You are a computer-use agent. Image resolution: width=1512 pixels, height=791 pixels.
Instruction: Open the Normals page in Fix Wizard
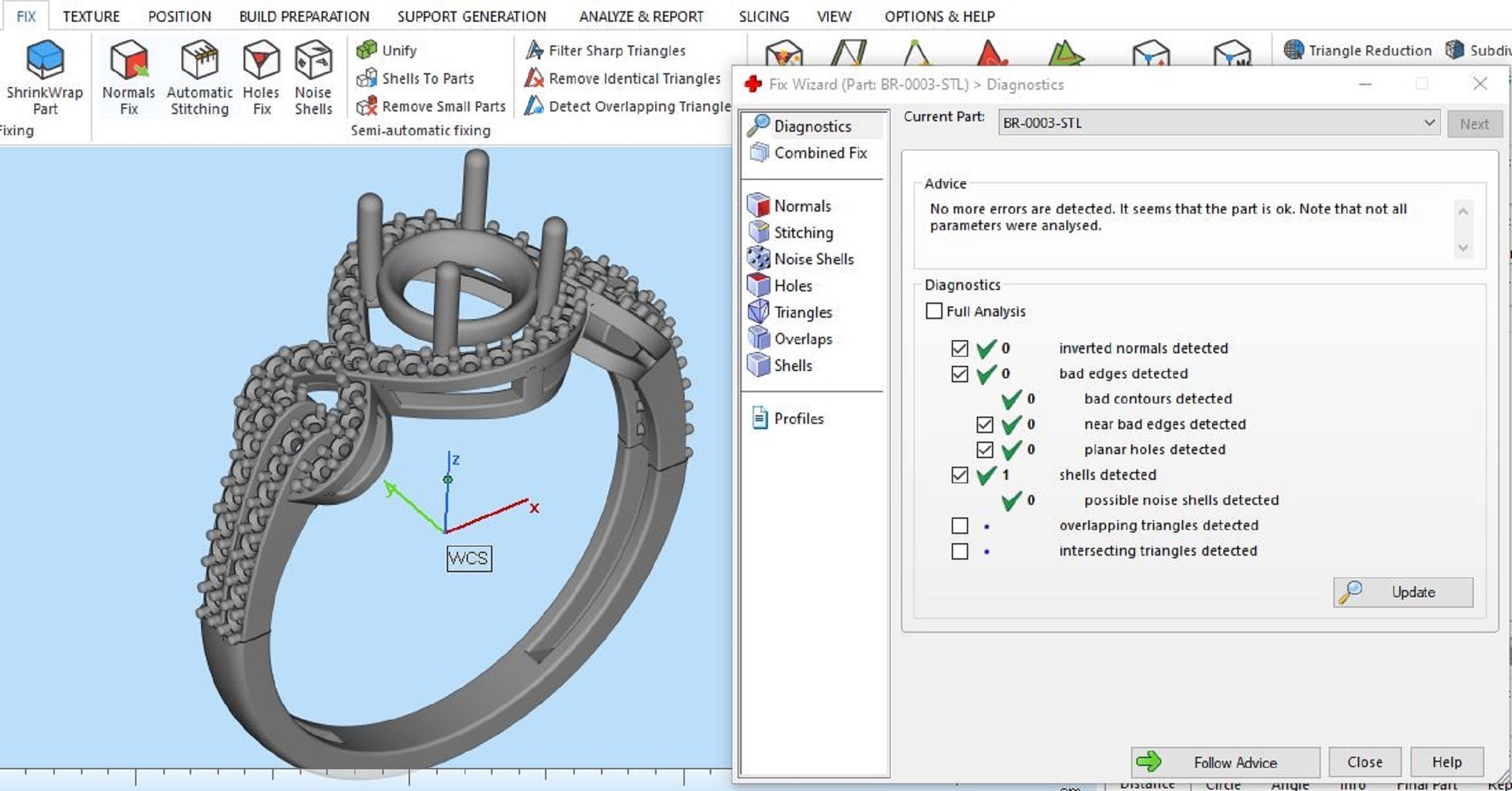coord(790,206)
